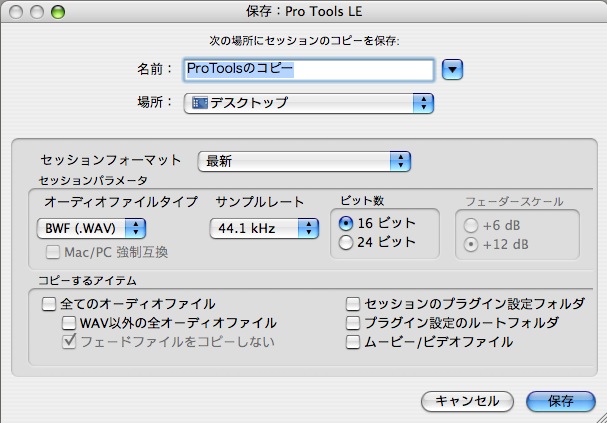
Task: Click the window title 保存 : Pro Tools LE
Action: tap(303, 12)
